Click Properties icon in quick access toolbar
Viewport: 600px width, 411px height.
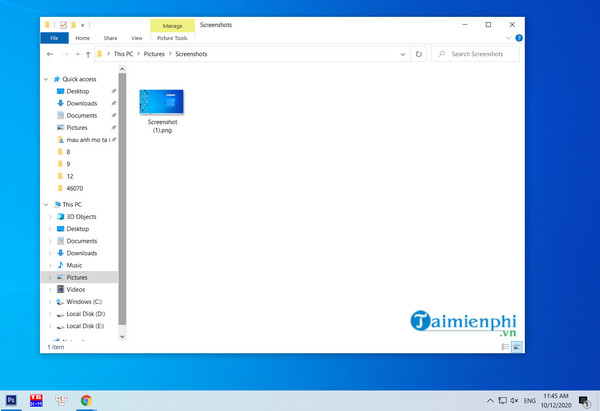coord(63,25)
